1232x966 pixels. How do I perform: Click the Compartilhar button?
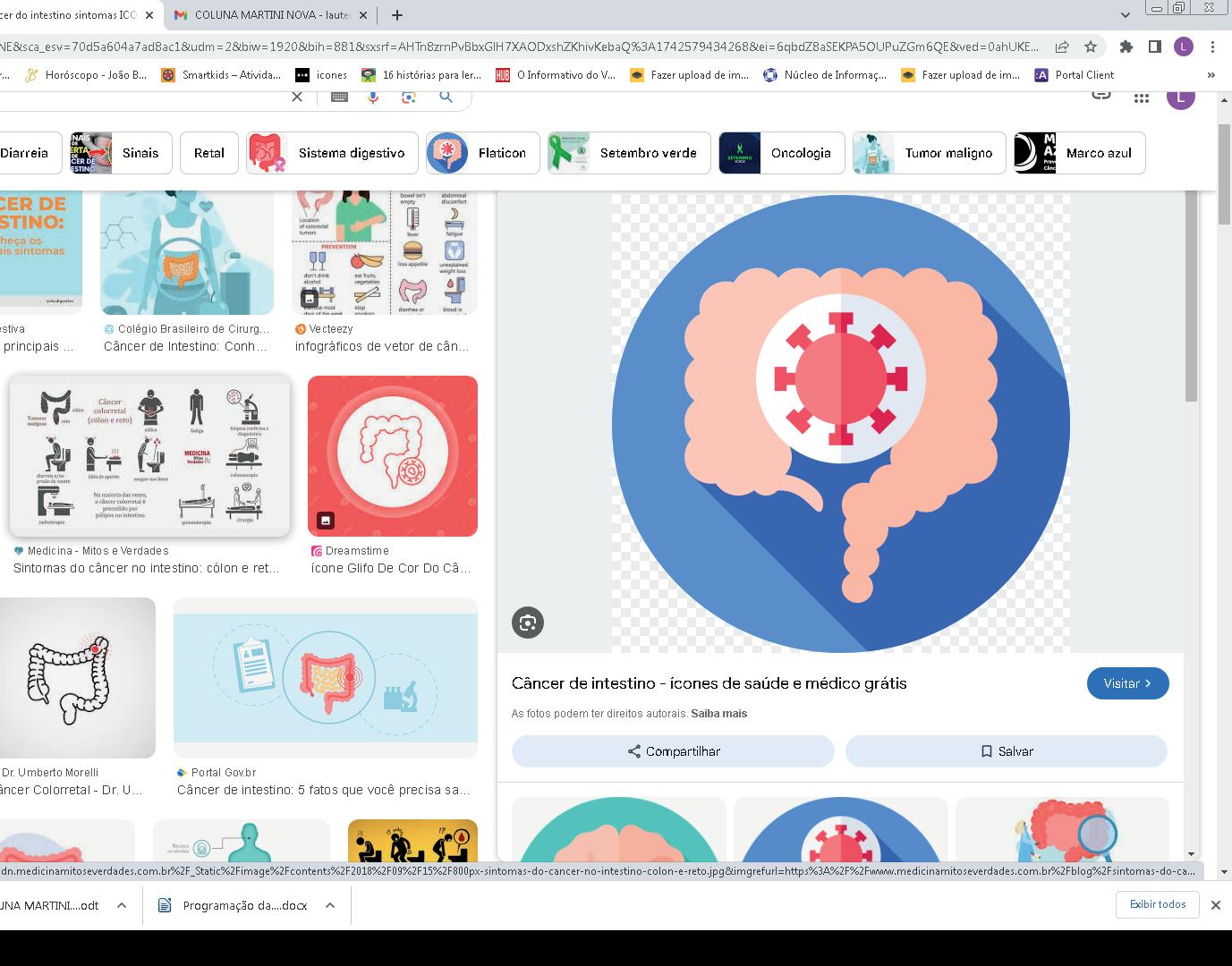(x=673, y=751)
